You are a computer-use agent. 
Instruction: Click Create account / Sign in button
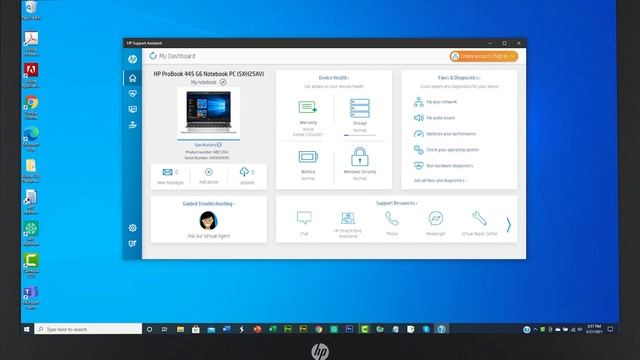(484, 56)
